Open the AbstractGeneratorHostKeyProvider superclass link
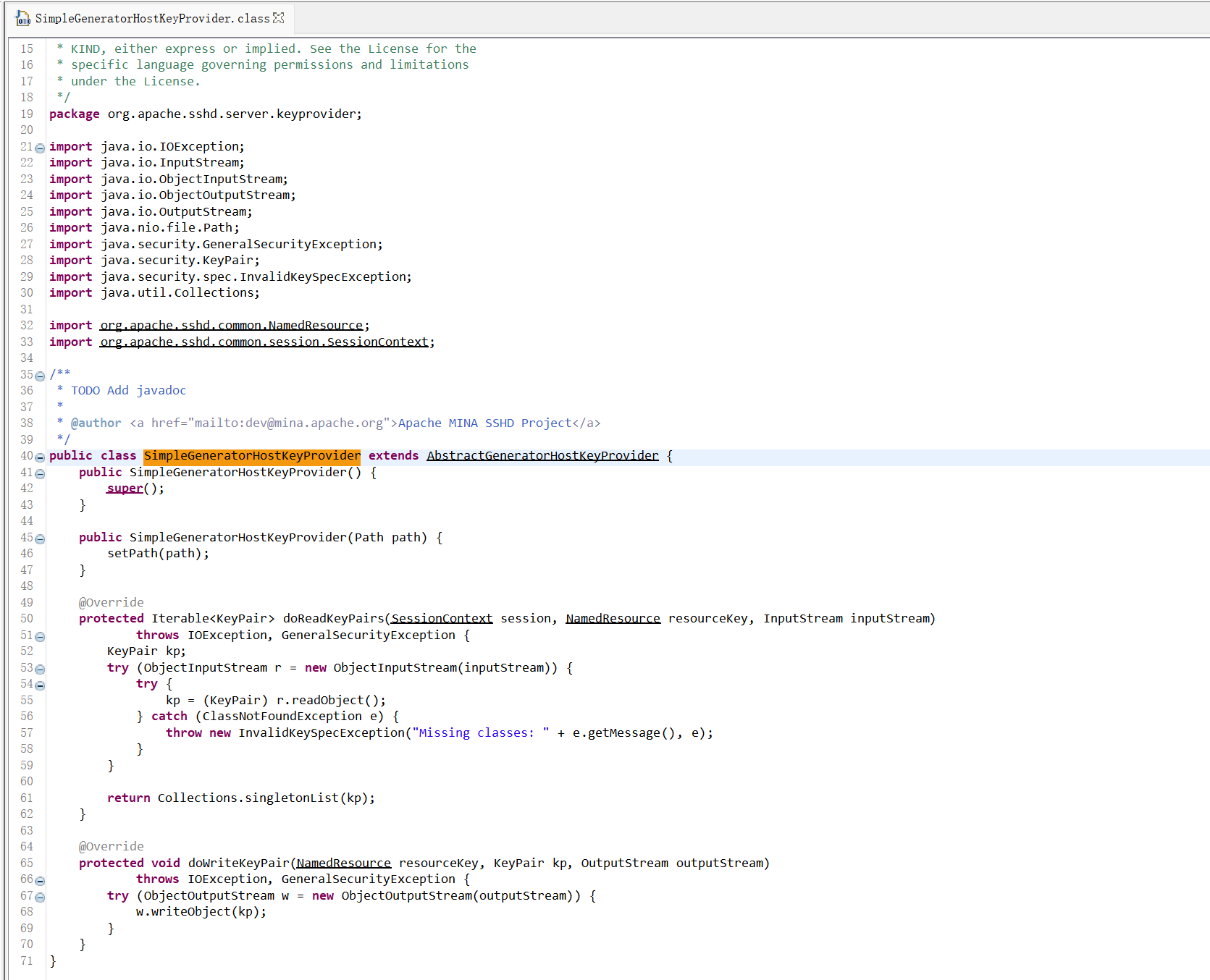The width and height of the screenshot is (1210, 980). (x=542, y=455)
